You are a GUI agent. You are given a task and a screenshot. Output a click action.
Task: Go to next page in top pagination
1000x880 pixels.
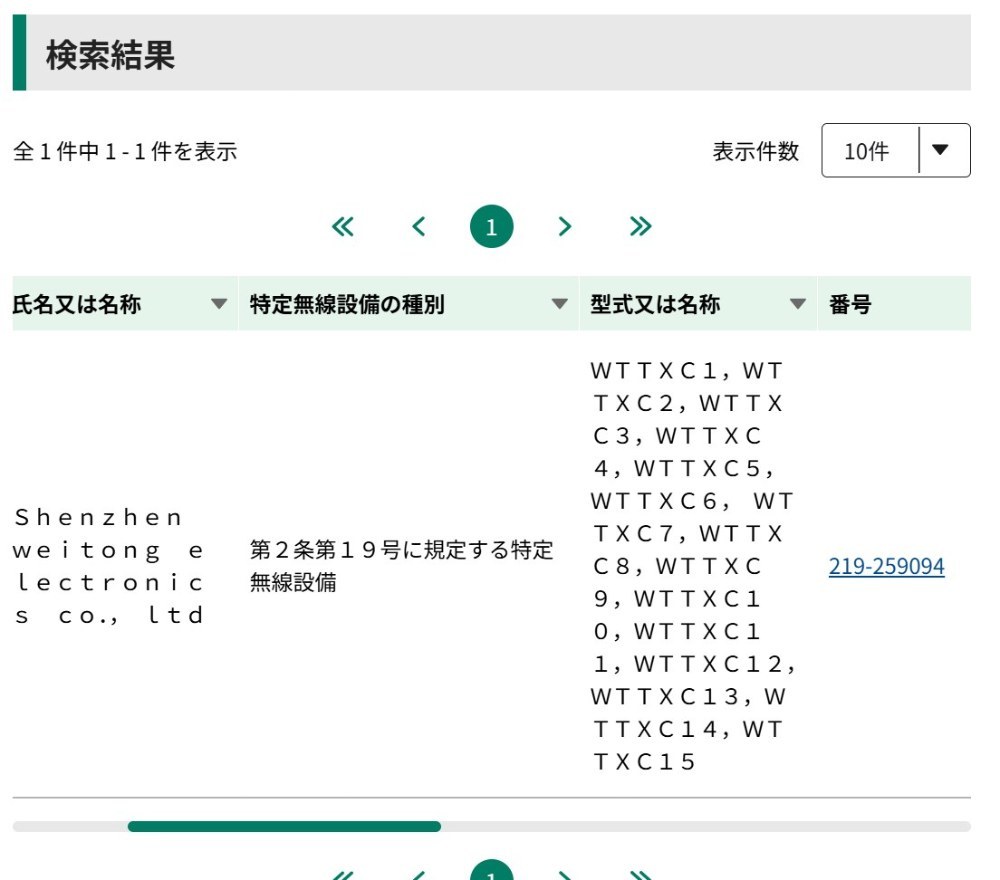[x=564, y=226]
